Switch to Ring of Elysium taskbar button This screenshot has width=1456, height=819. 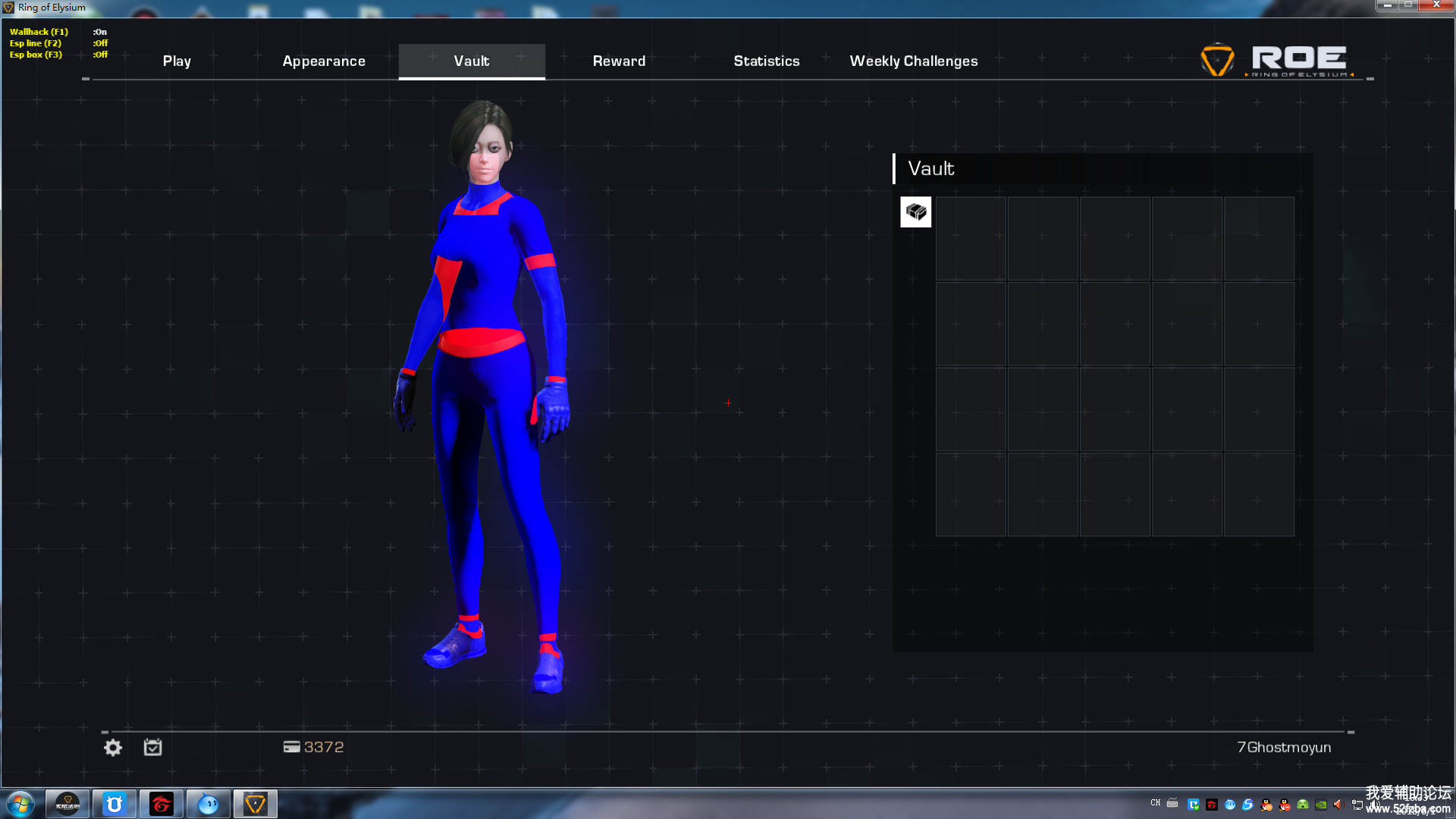click(255, 804)
